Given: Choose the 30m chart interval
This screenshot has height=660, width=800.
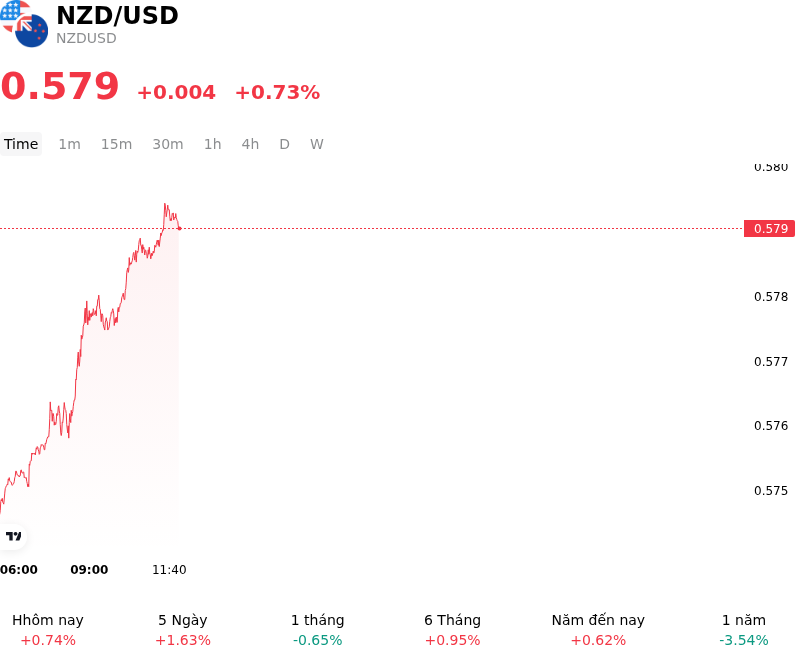Looking at the screenshot, I should (x=168, y=144).
